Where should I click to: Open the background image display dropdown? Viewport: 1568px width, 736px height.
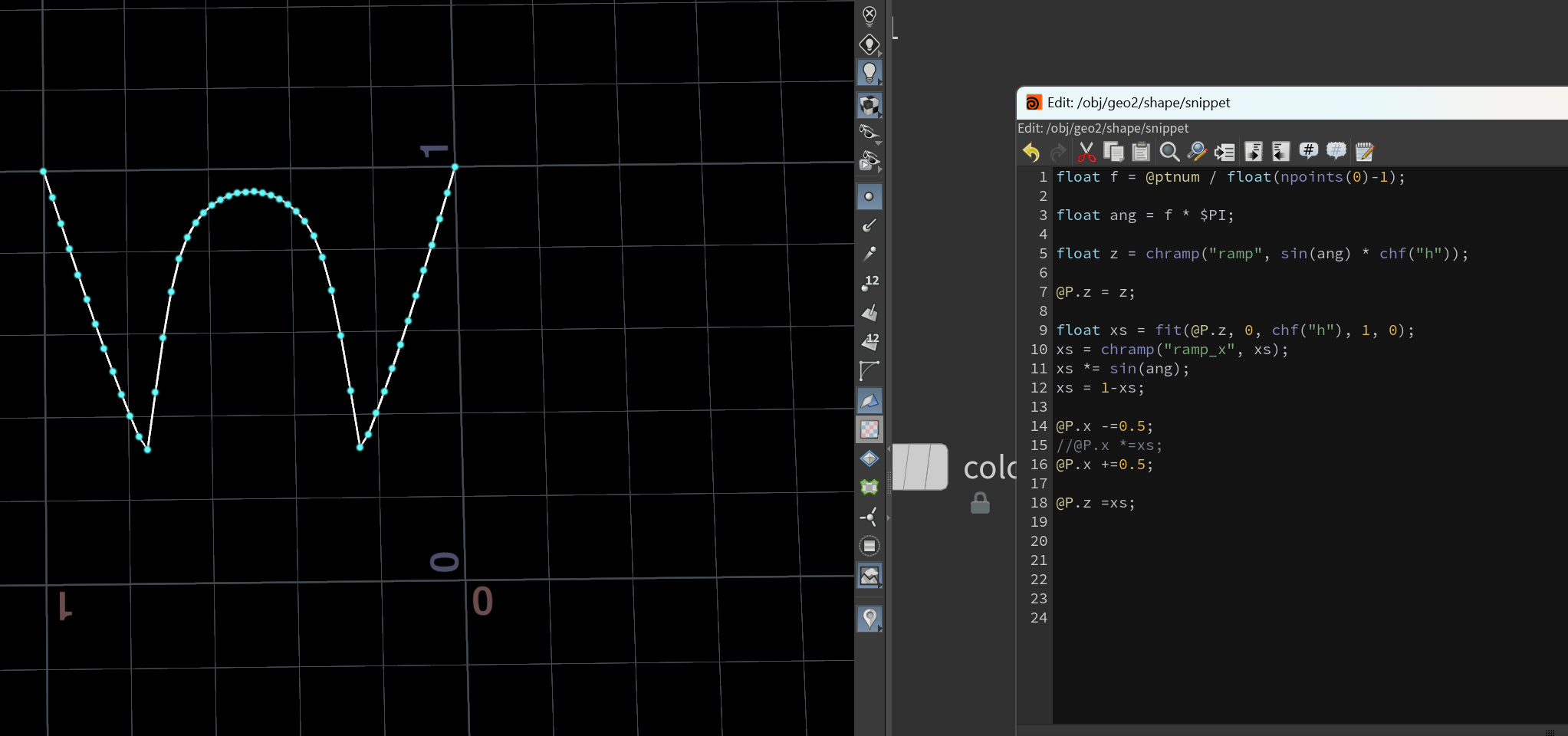(x=869, y=576)
